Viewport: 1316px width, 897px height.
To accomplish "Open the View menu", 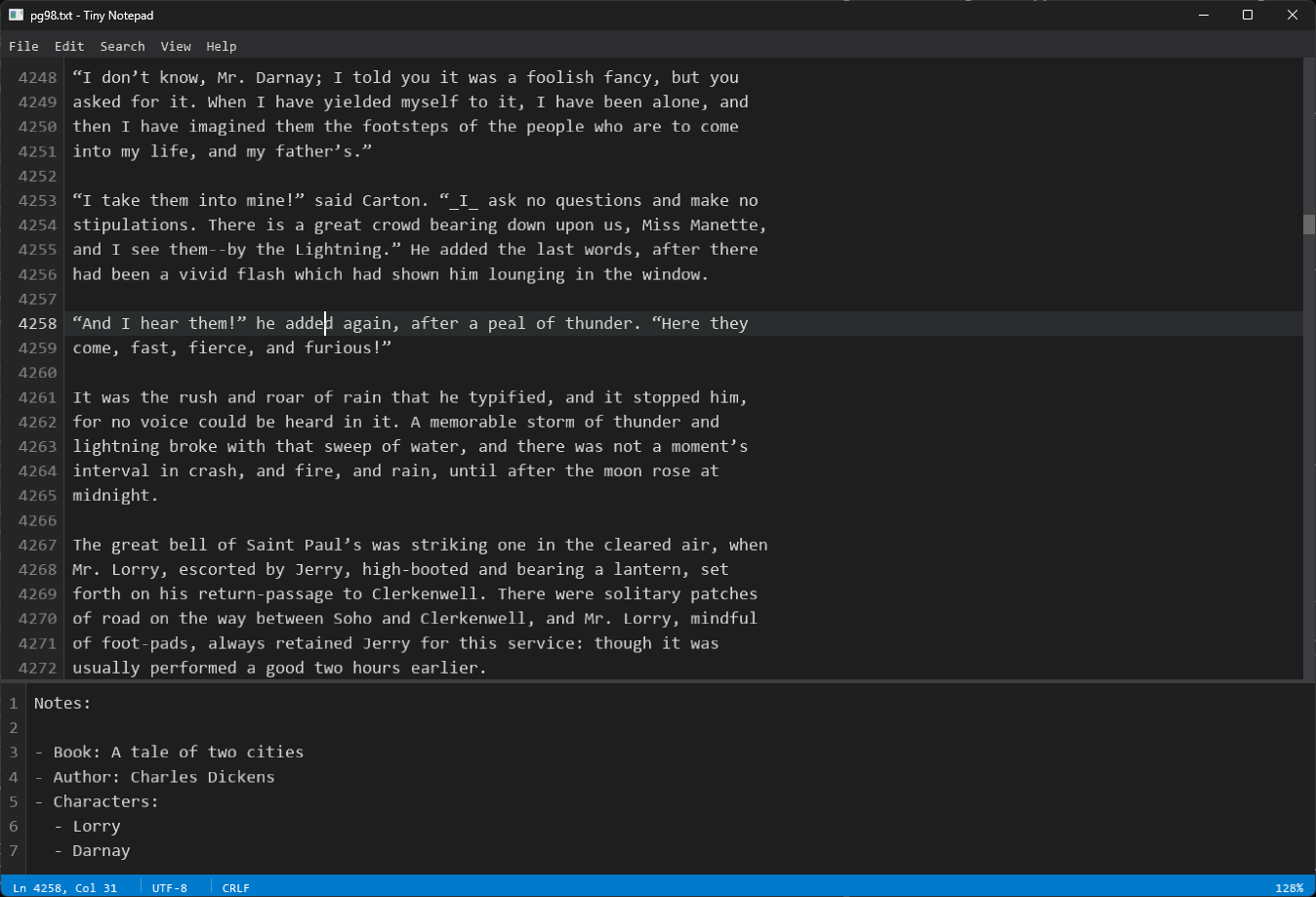I will click(x=176, y=46).
